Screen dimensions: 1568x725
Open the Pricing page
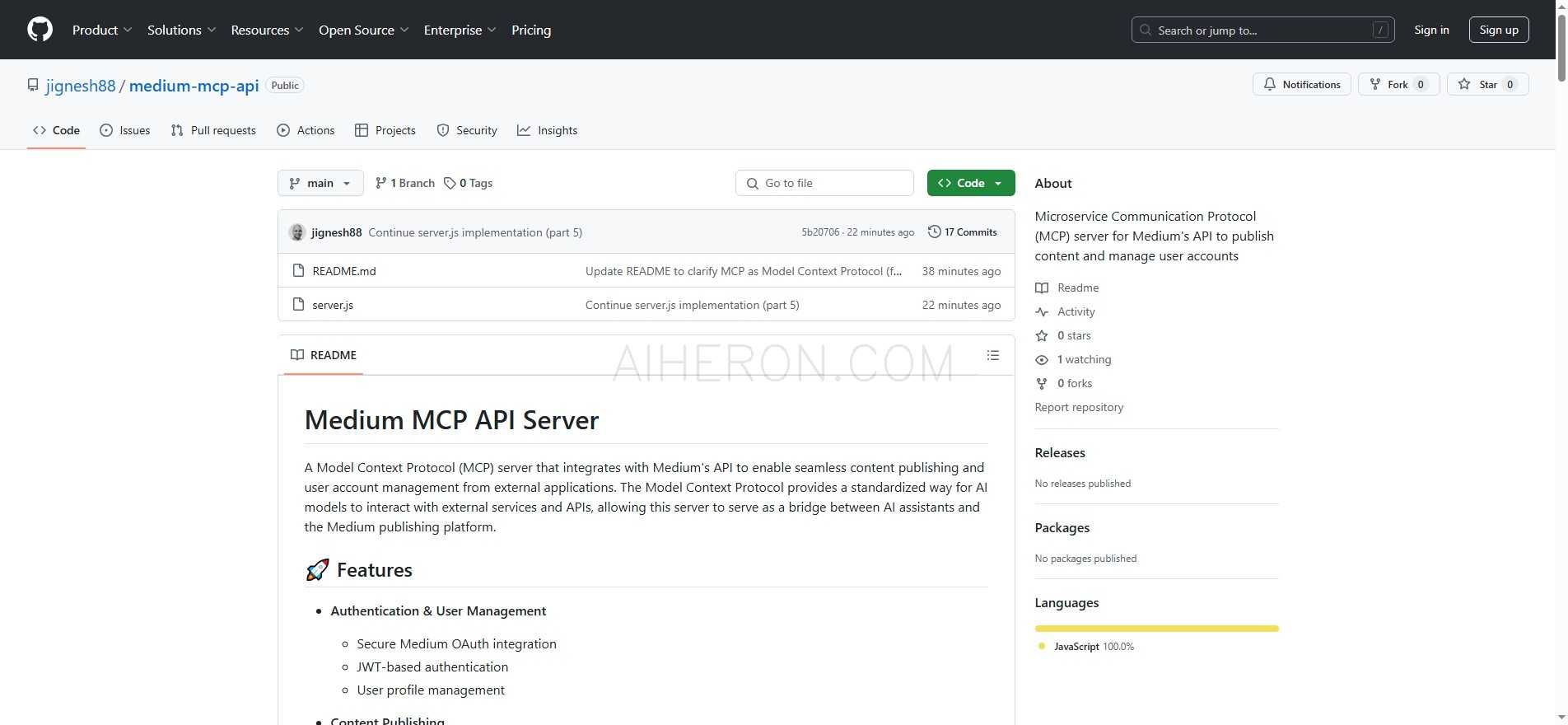(531, 30)
